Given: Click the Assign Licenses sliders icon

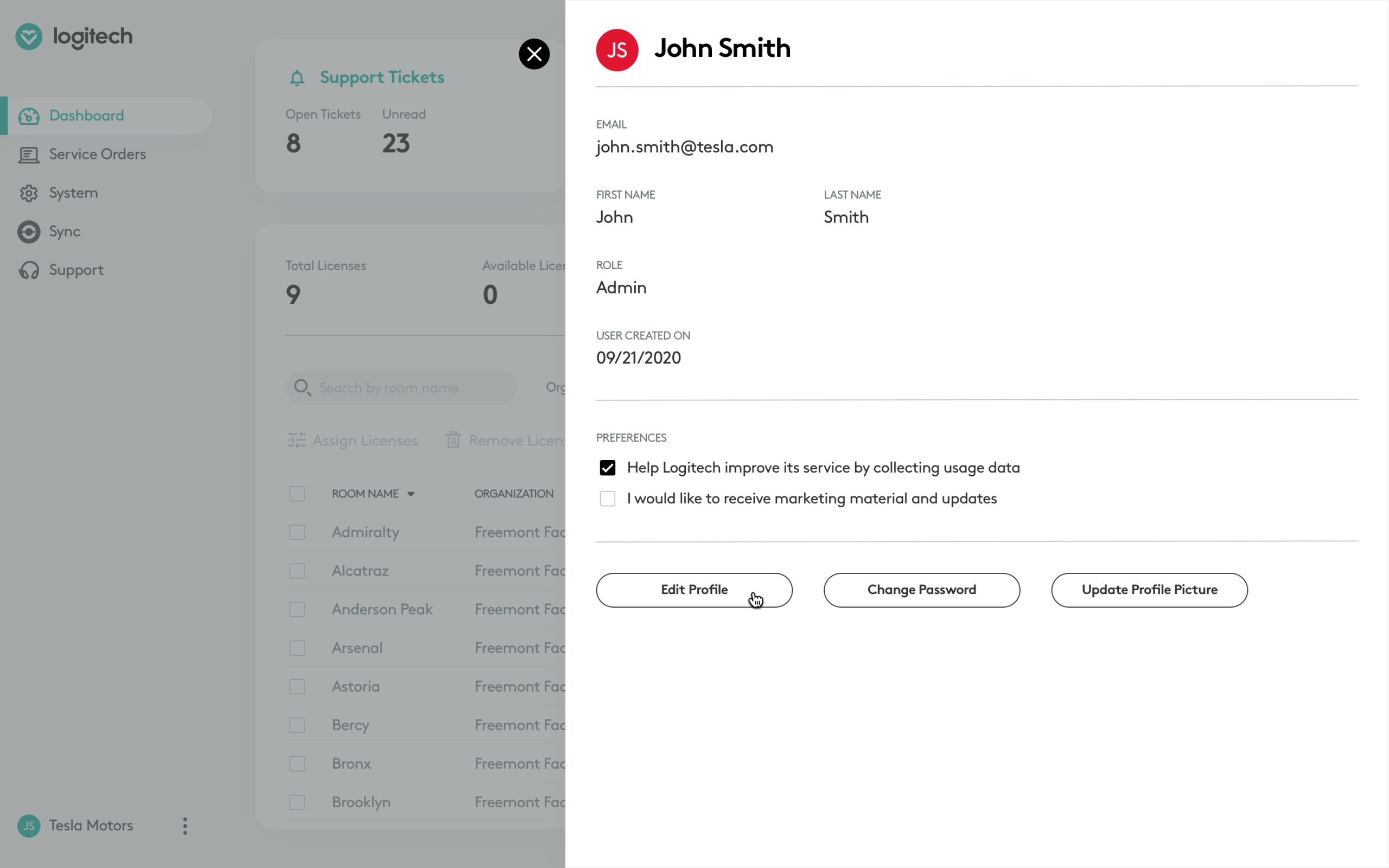Looking at the screenshot, I should click(297, 441).
